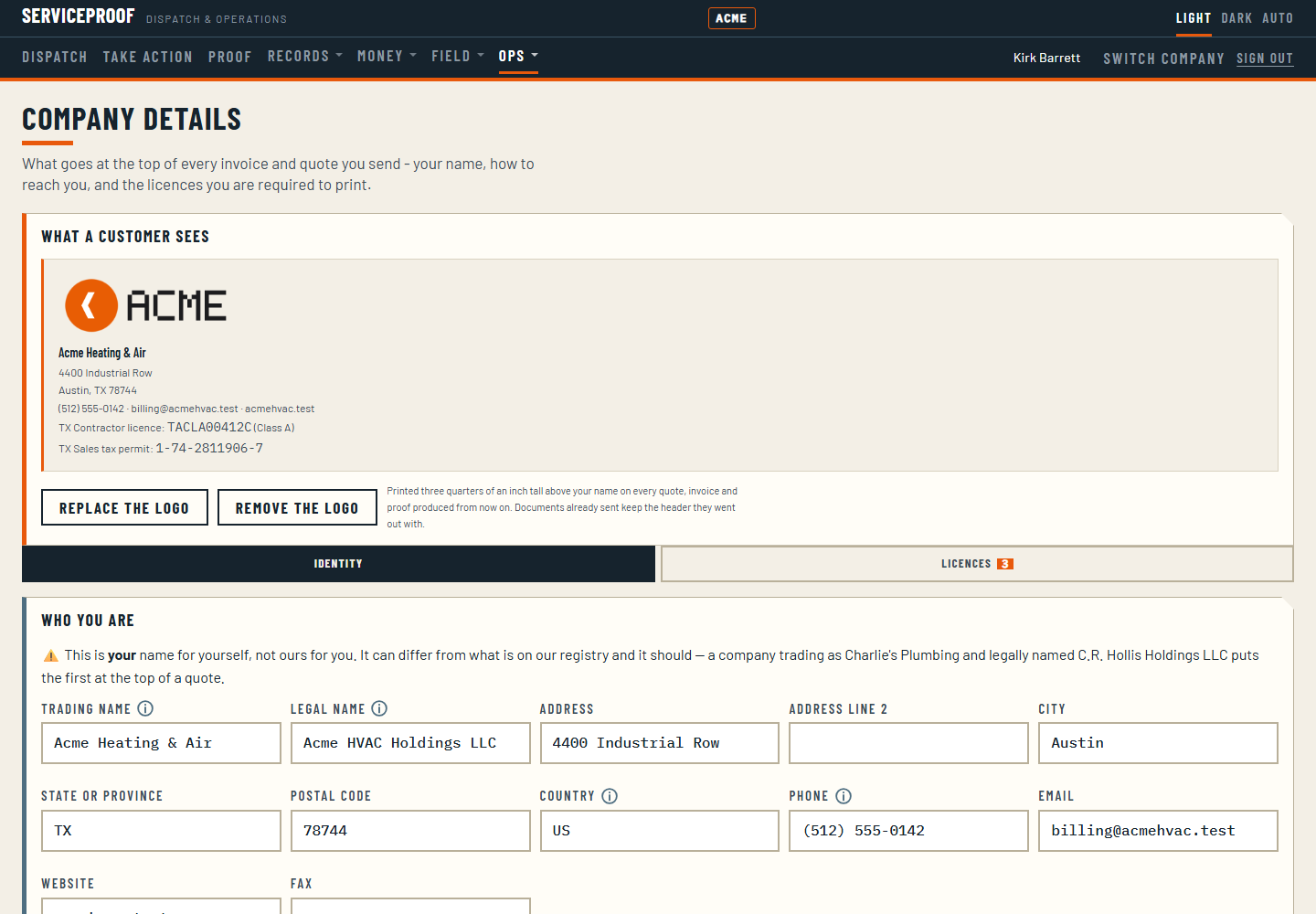Expand the Records menu

pyautogui.click(x=305, y=56)
